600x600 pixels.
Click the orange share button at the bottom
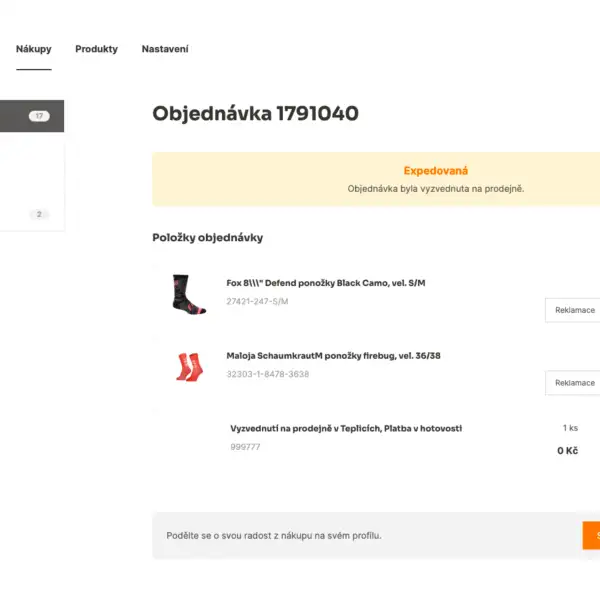(x=591, y=535)
